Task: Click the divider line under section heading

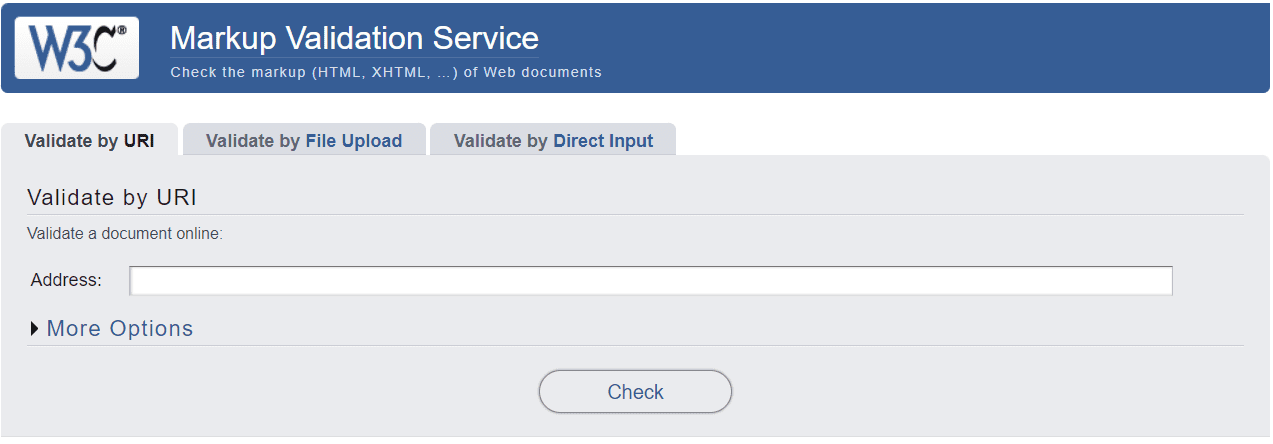Action: coord(635,214)
